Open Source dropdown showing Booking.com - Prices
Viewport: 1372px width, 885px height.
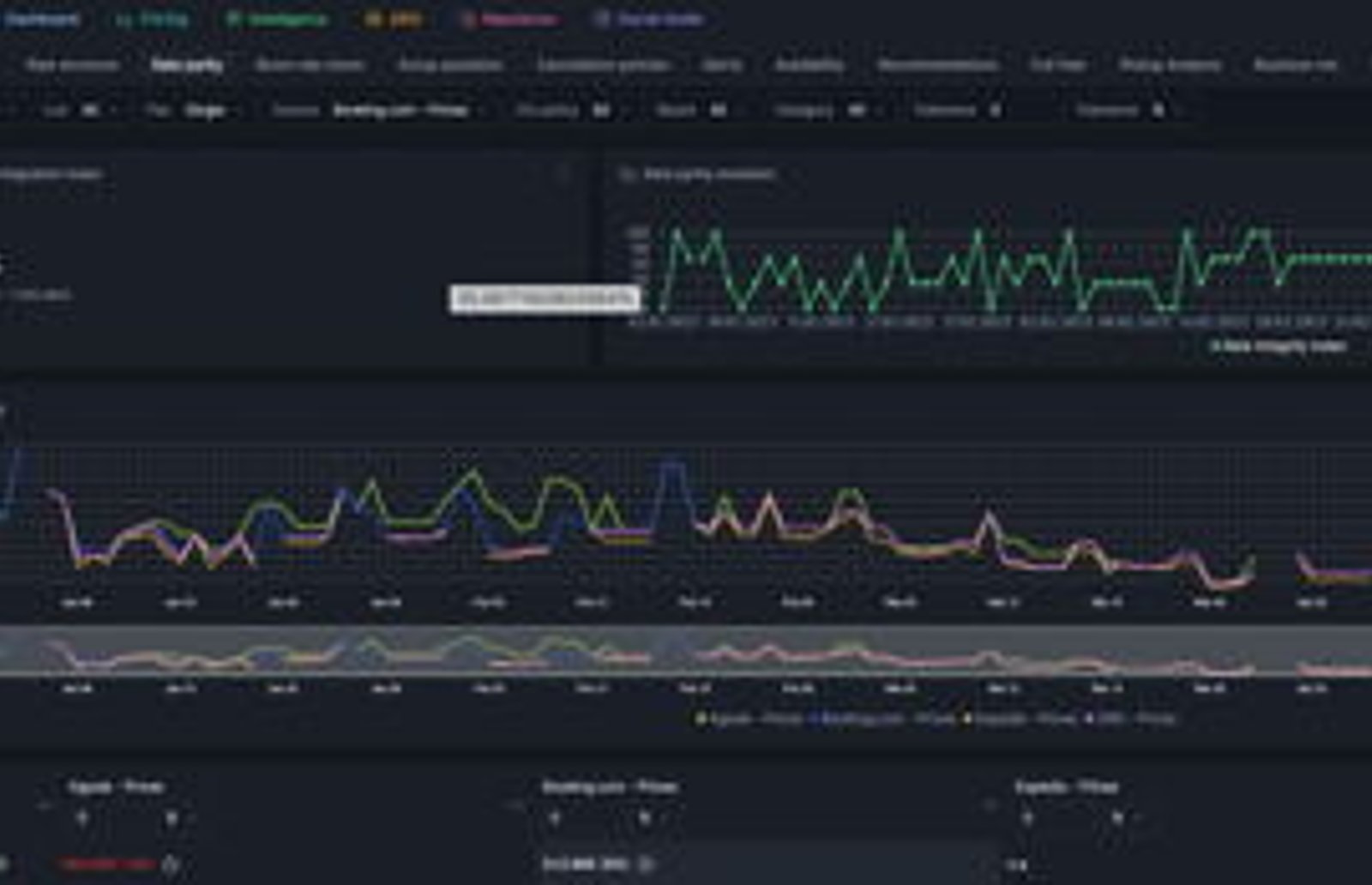[410, 111]
